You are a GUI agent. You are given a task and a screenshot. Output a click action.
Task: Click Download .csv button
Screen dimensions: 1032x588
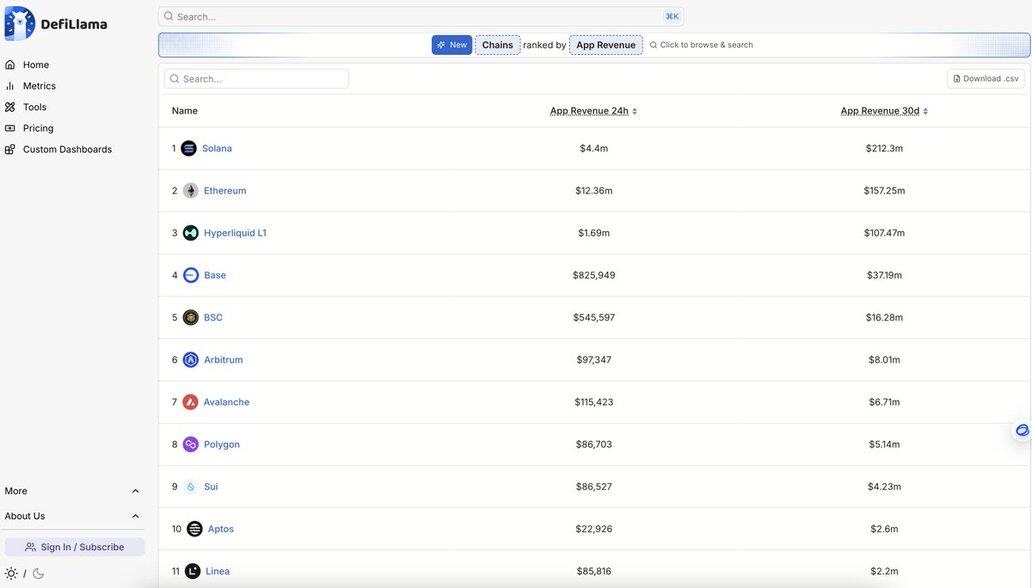pyautogui.click(x=985, y=78)
